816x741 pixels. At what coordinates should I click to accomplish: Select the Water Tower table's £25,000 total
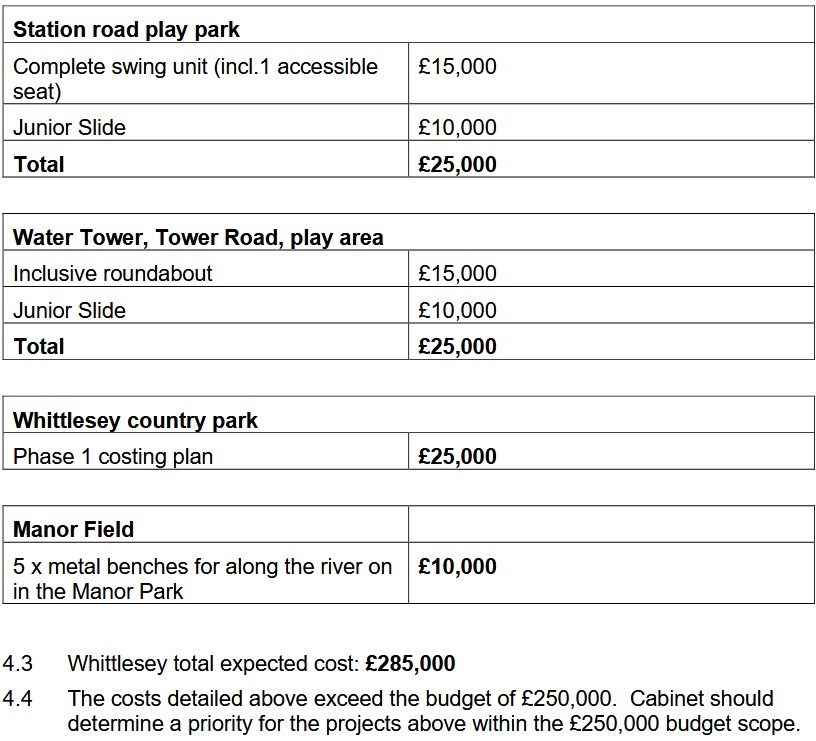[457, 346]
